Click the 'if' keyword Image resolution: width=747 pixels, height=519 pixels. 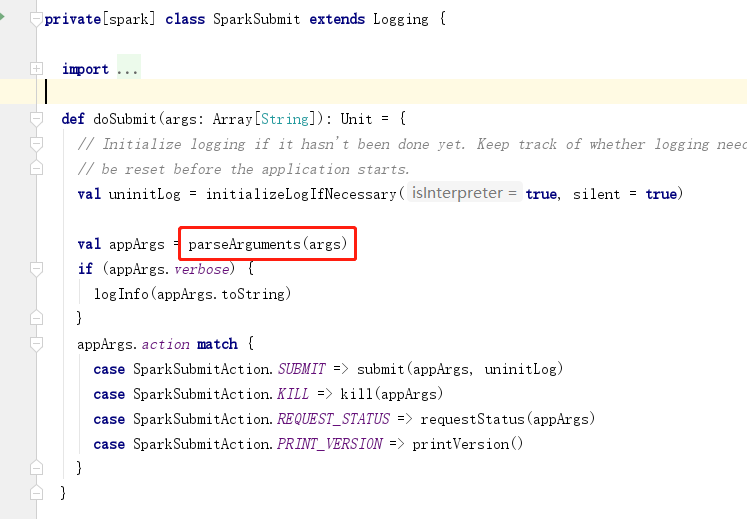[85, 269]
